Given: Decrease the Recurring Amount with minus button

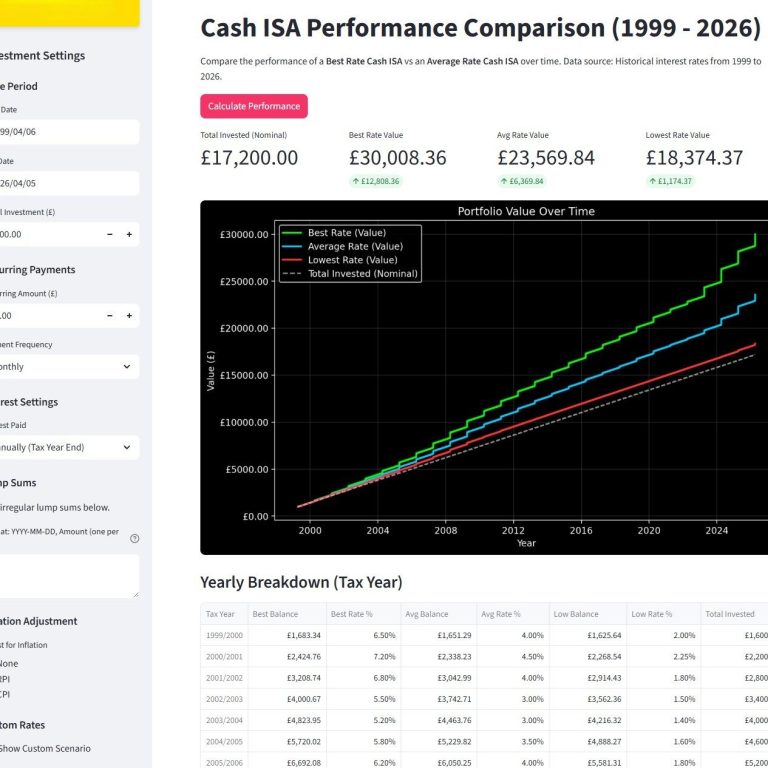Looking at the screenshot, I should (x=109, y=315).
